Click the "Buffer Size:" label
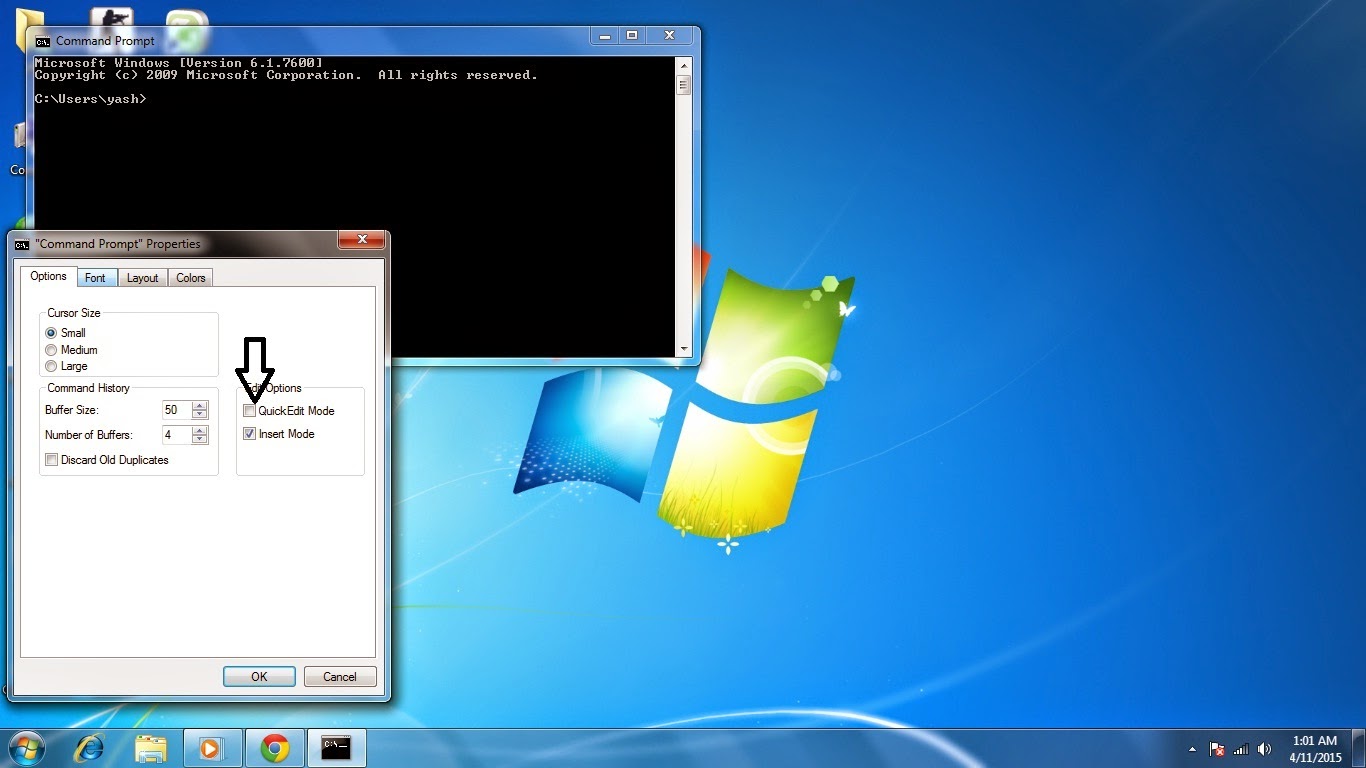The width and height of the screenshot is (1366, 768). coord(72,411)
